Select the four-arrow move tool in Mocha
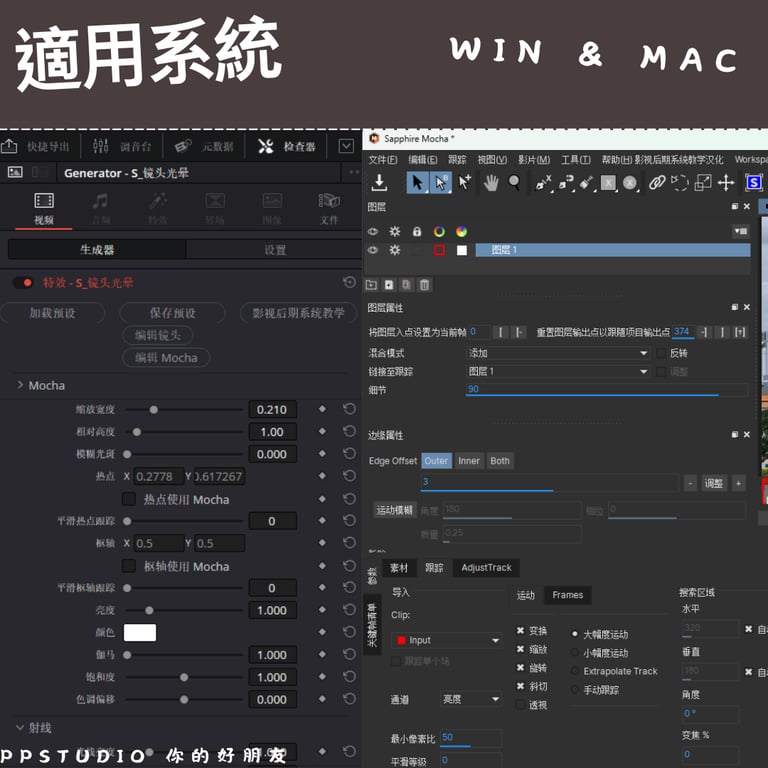Viewport: 768px width, 768px height. (x=725, y=183)
